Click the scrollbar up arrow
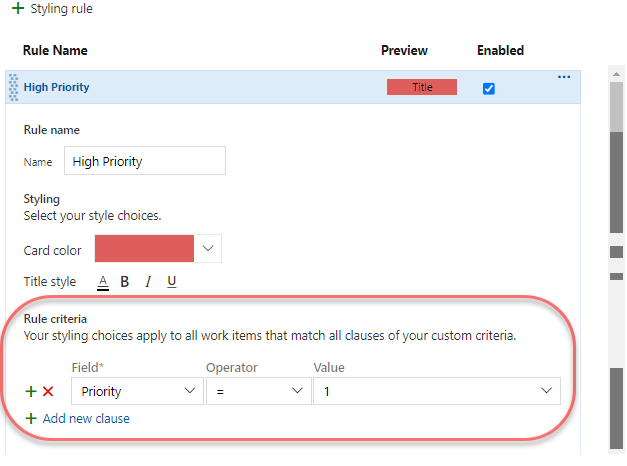Image resolution: width=627 pixels, height=466 pixels. [616, 74]
